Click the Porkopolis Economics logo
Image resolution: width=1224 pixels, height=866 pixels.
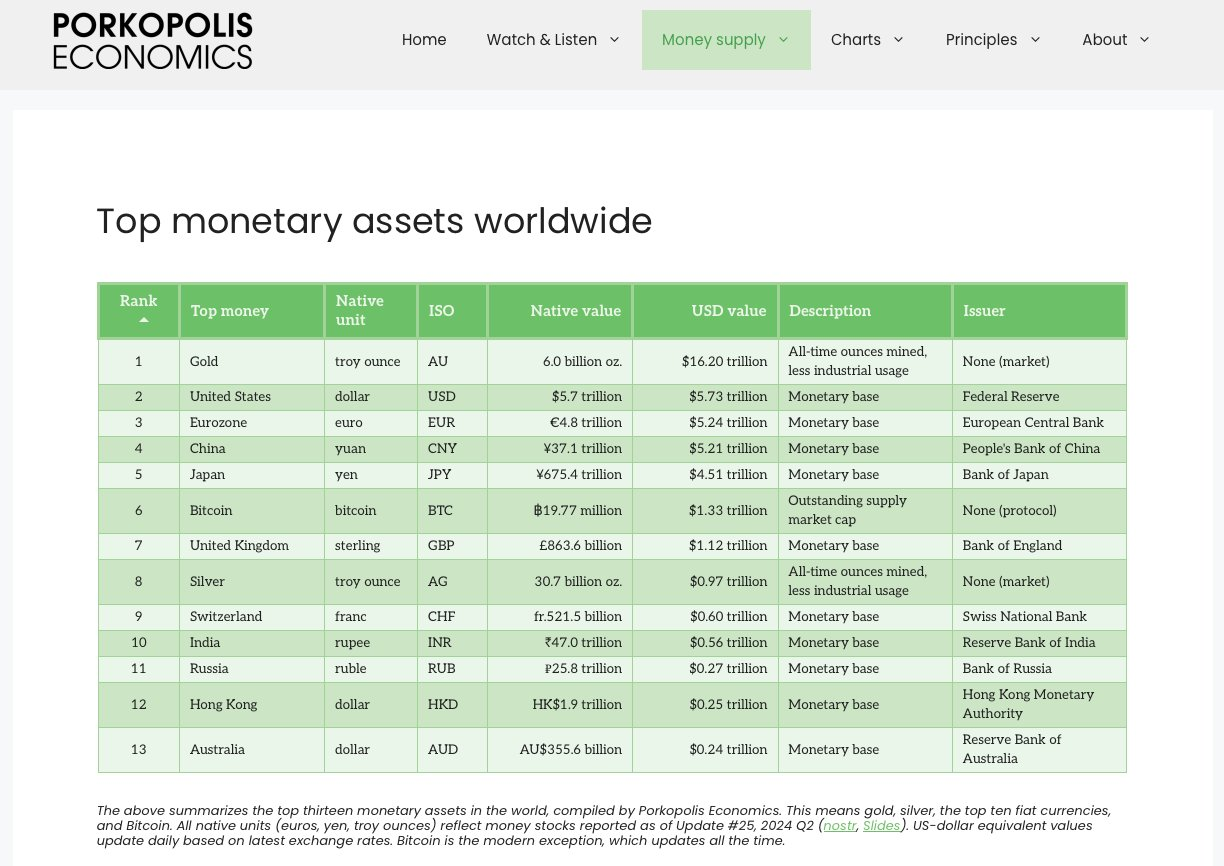coord(153,41)
